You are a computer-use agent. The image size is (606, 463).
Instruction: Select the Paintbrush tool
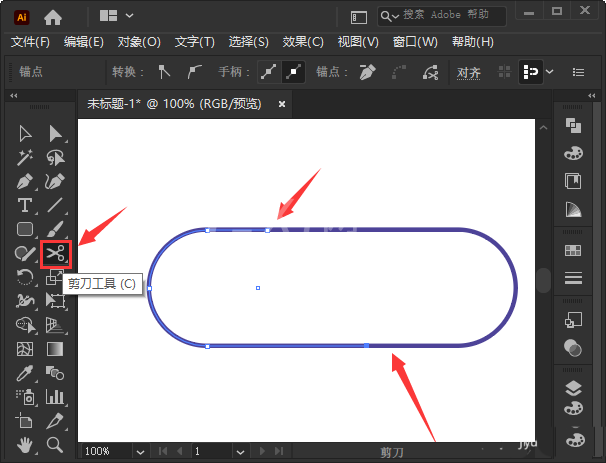pyautogui.click(x=55, y=229)
